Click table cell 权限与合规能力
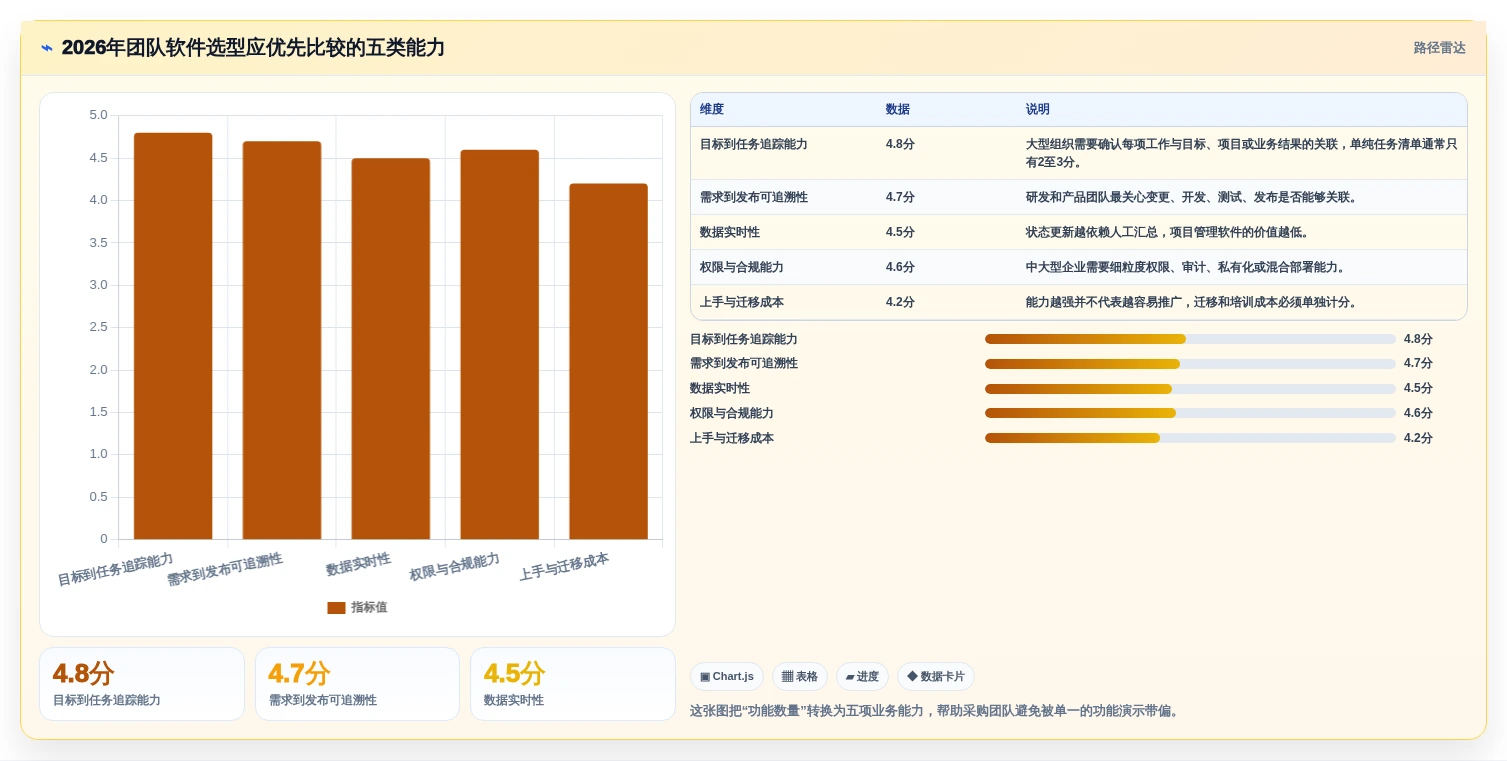The height and width of the screenshot is (761, 1507). [742, 267]
